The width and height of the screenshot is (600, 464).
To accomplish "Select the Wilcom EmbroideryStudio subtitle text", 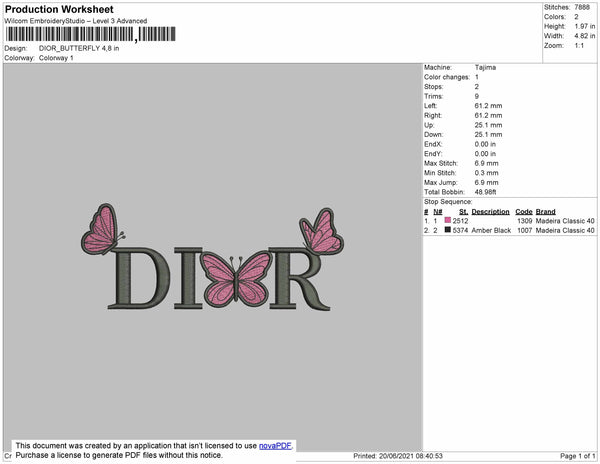I will [76, 21].
